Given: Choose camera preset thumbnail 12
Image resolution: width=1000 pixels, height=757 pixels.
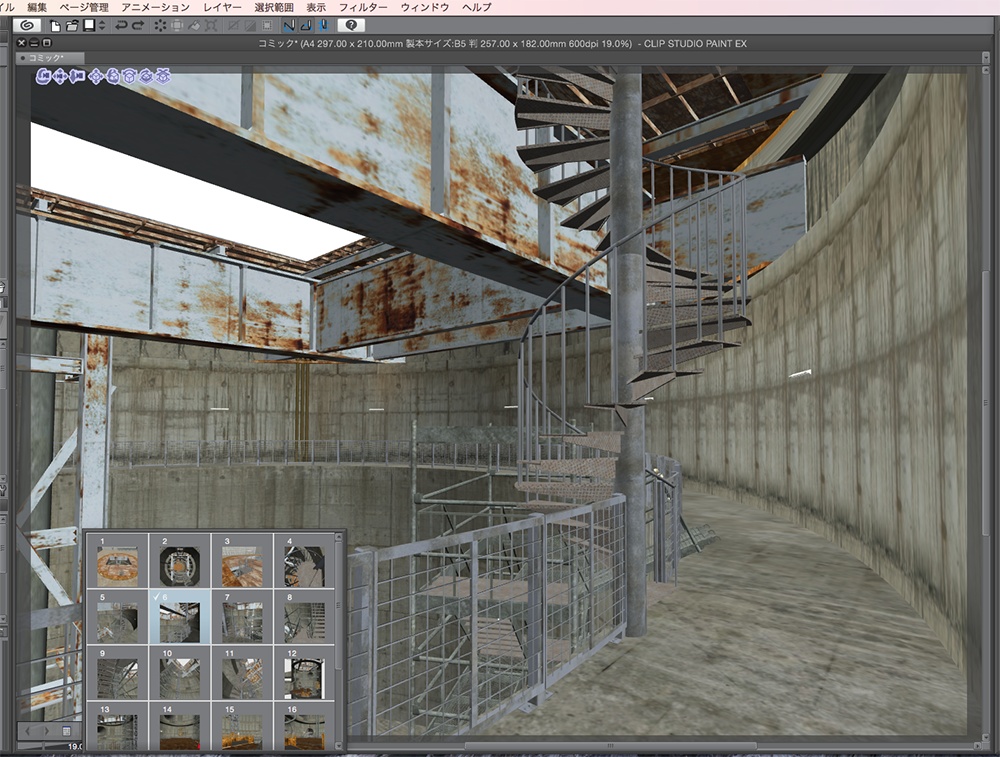Looking at the screenshot, I should [x=304, y=673].
